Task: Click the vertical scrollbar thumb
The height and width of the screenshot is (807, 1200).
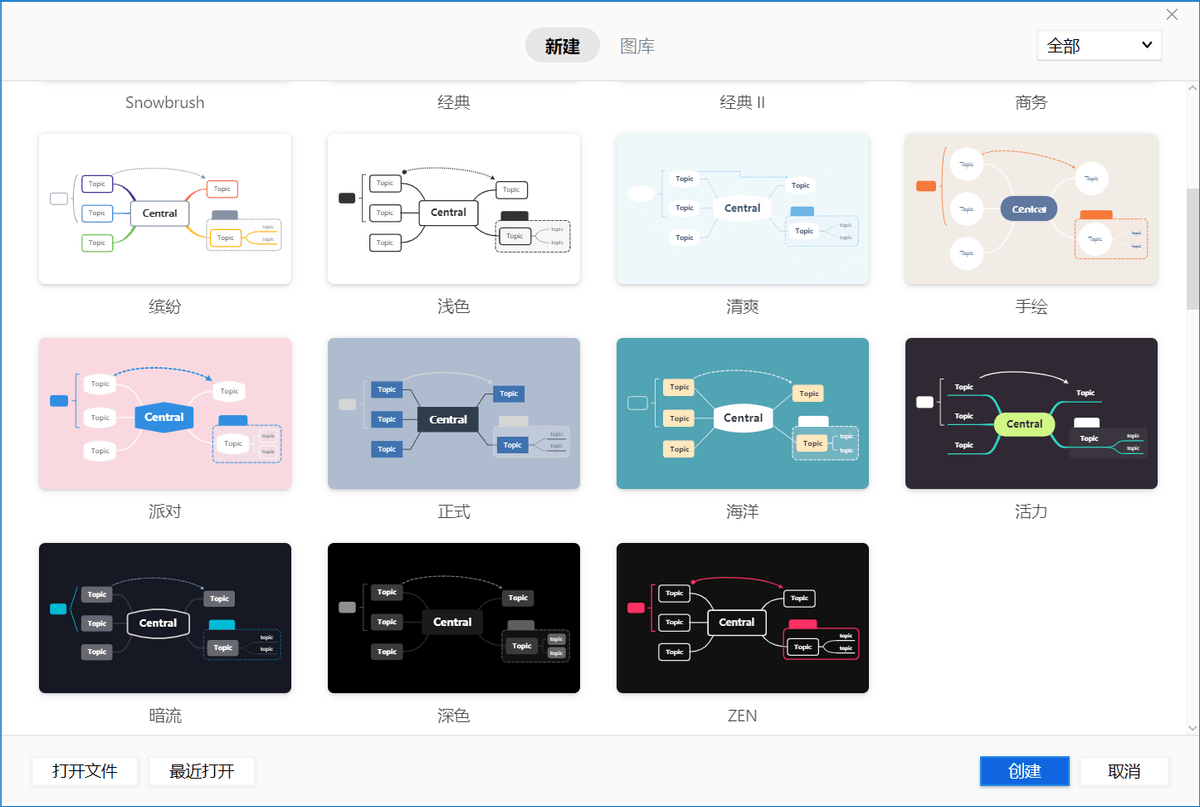Action: [1192, 250]
